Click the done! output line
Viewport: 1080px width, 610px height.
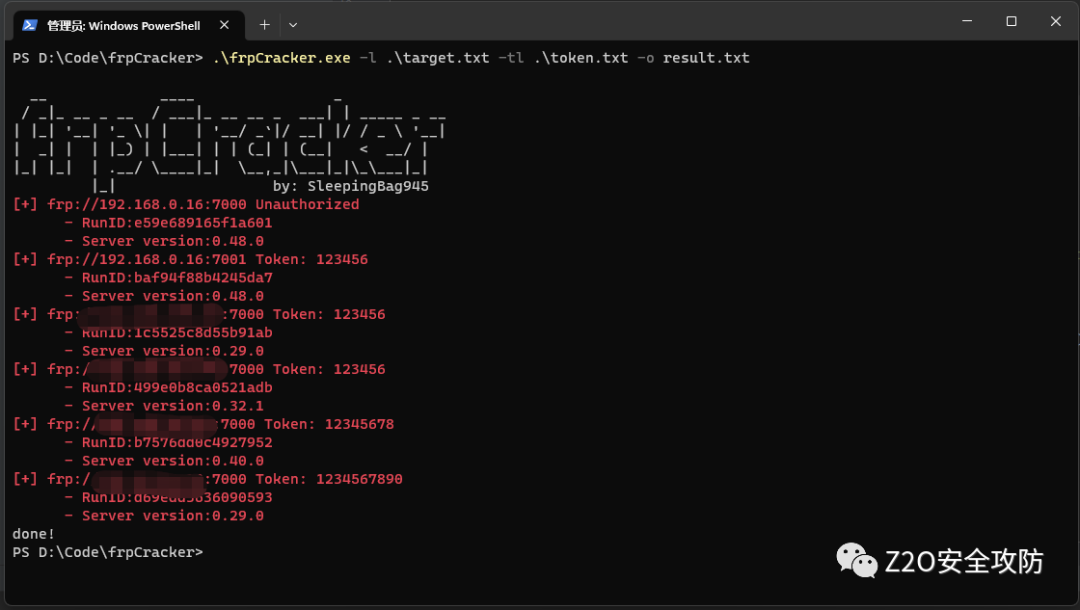click(x=33, y=534)
